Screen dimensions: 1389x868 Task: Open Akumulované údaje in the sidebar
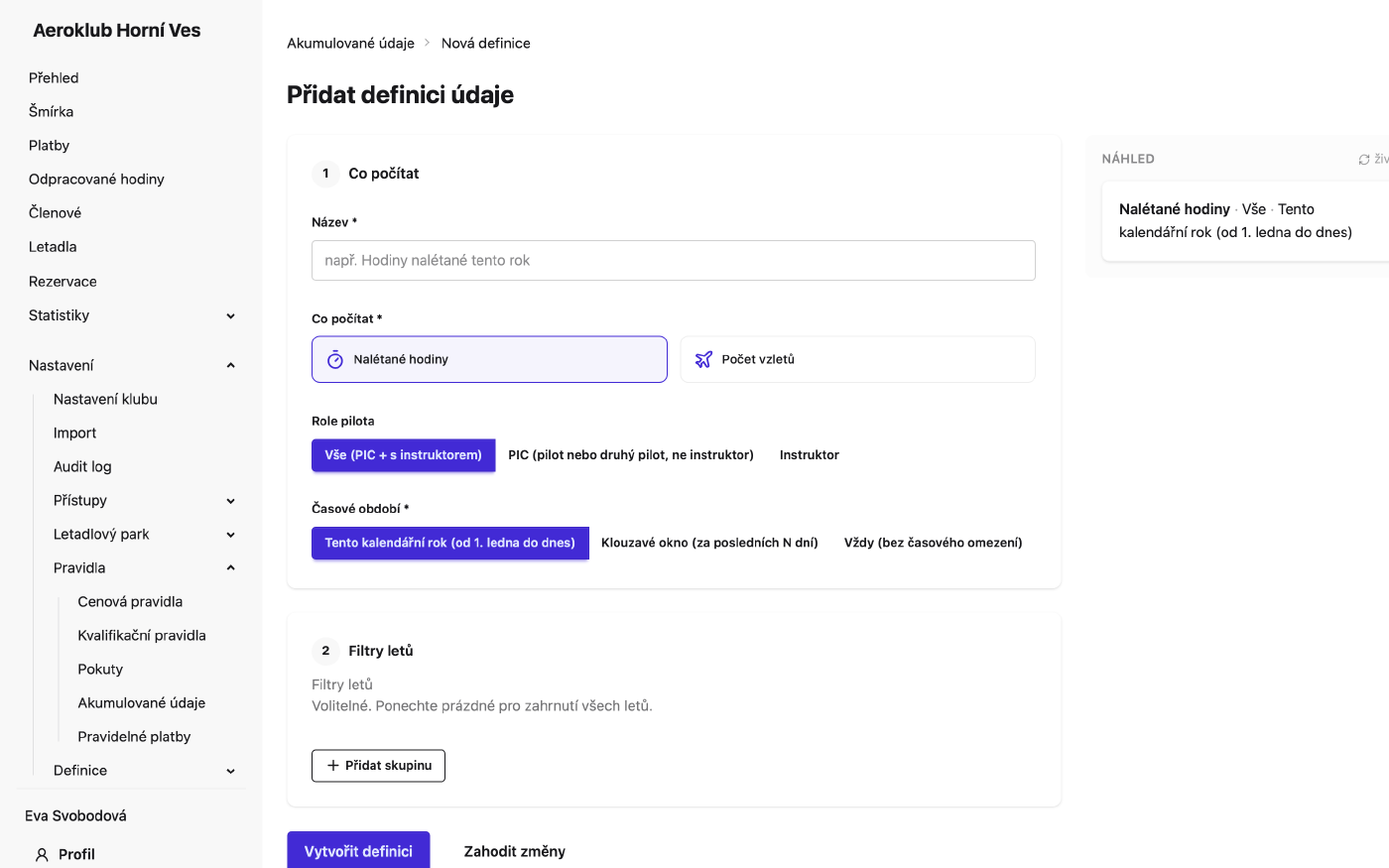[x=142, y=702]
